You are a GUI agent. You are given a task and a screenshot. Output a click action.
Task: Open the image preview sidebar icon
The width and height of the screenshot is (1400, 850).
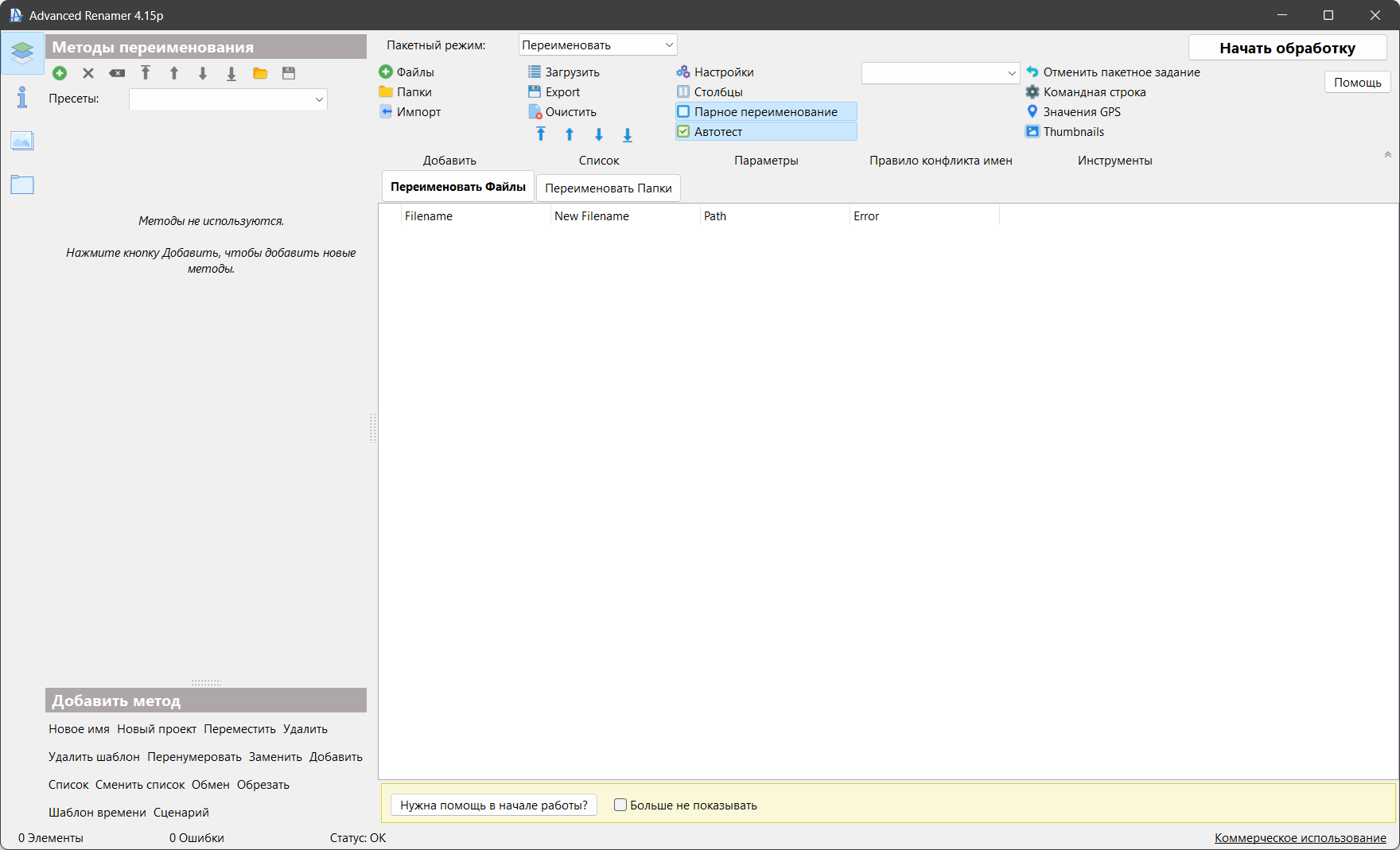(x=22, y=142)
